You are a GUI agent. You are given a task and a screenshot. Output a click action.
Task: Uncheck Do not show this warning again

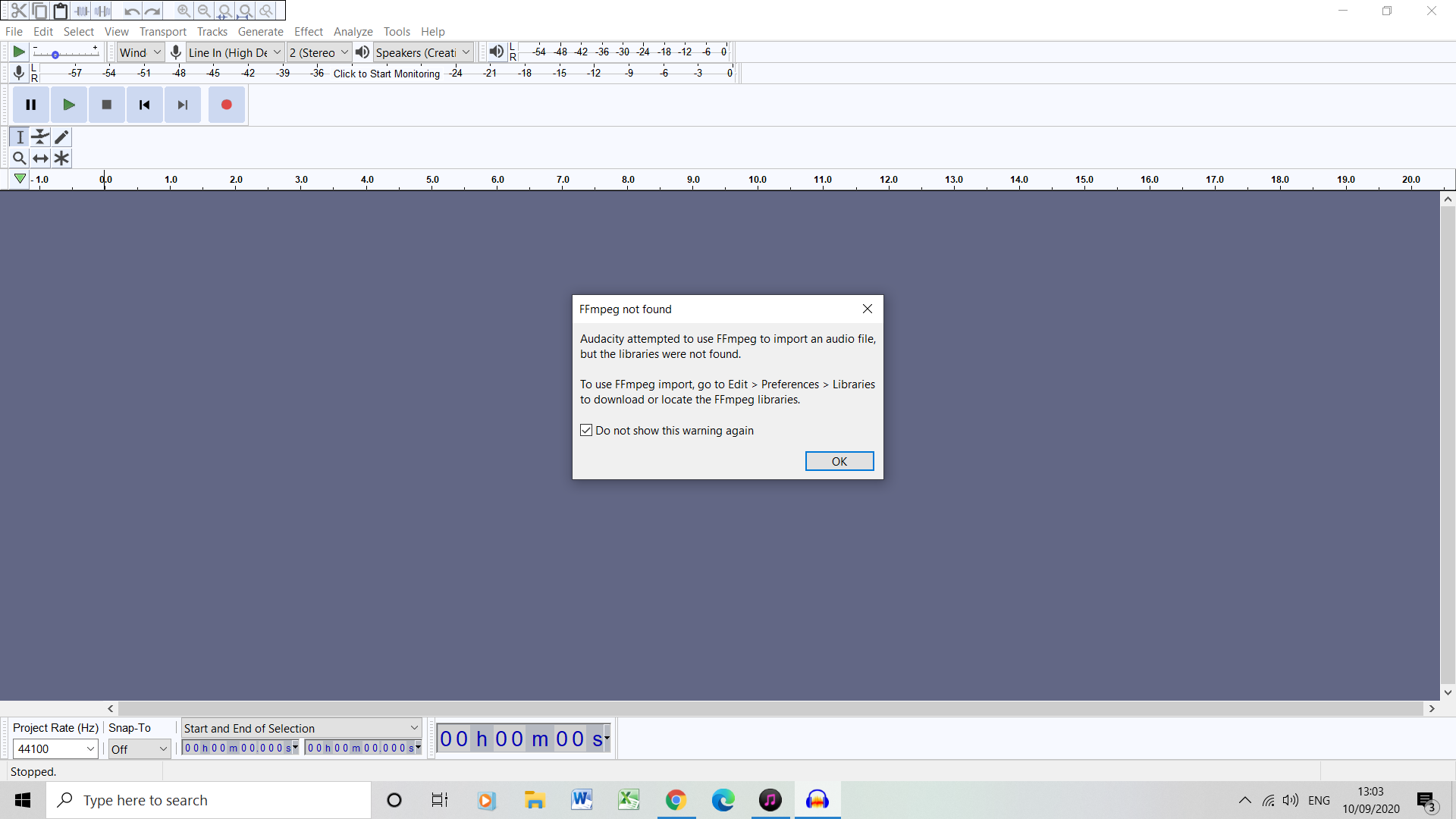point(586,430)
